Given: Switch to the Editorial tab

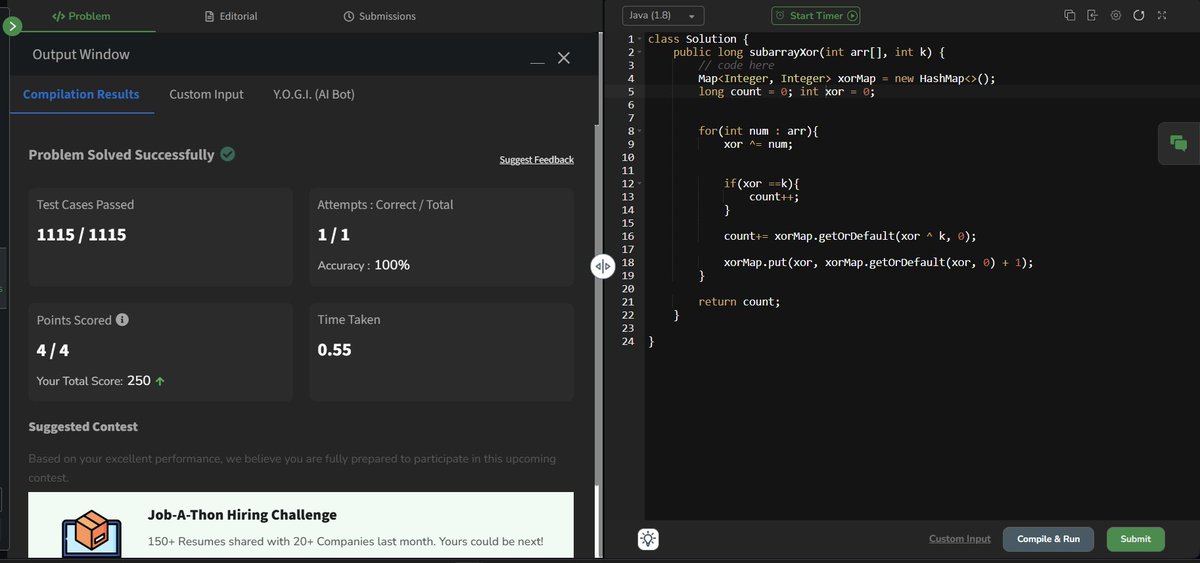Looking at the screenshot, I should tap(230, 16).
